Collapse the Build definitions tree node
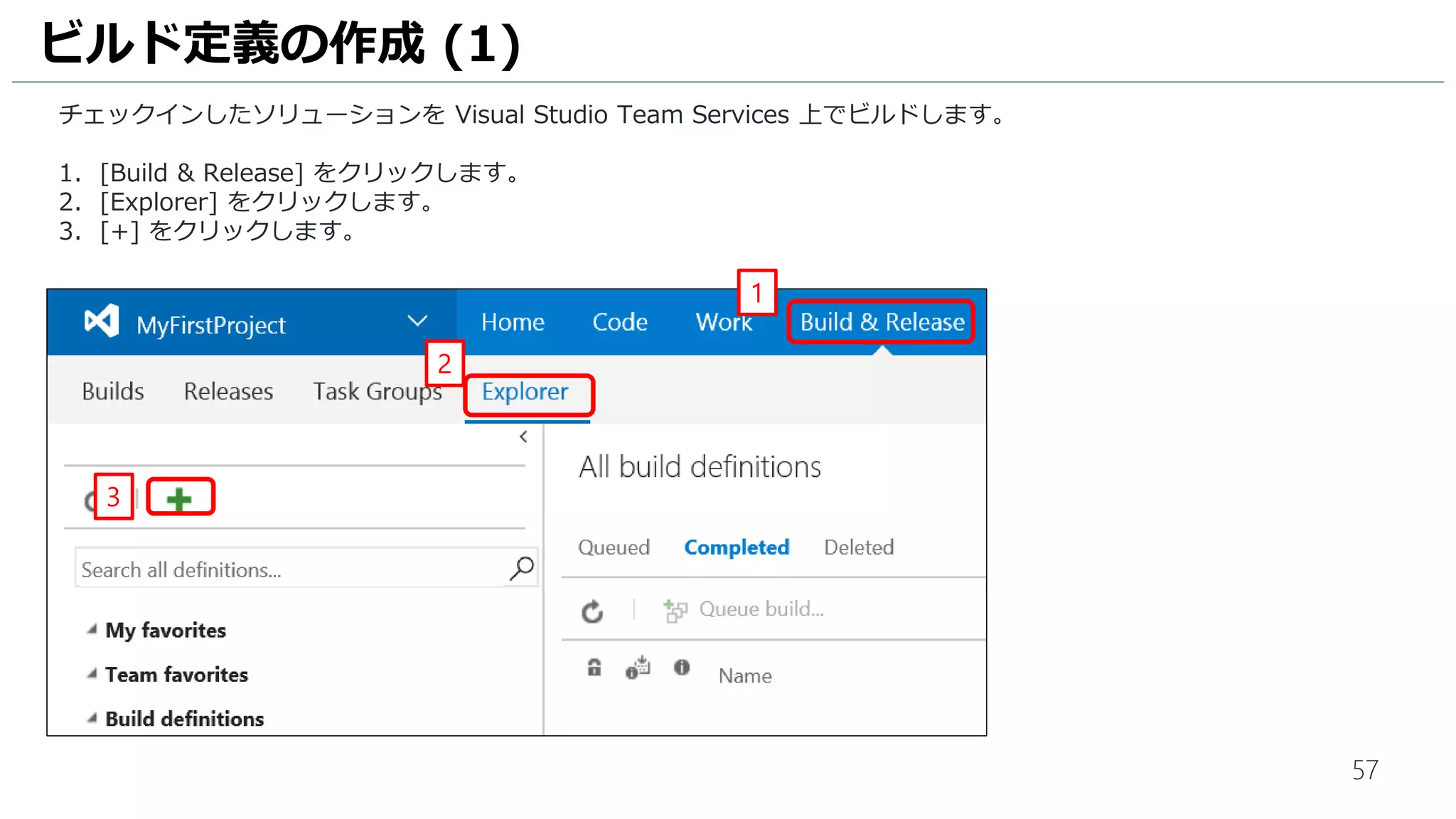 click(x=92, y=718)
